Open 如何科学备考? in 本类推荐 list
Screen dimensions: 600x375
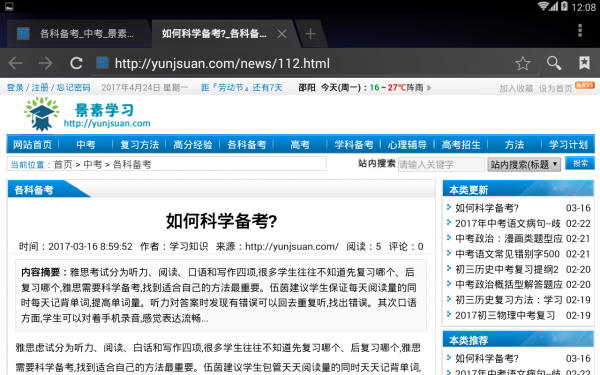click(x=486, y=359)
